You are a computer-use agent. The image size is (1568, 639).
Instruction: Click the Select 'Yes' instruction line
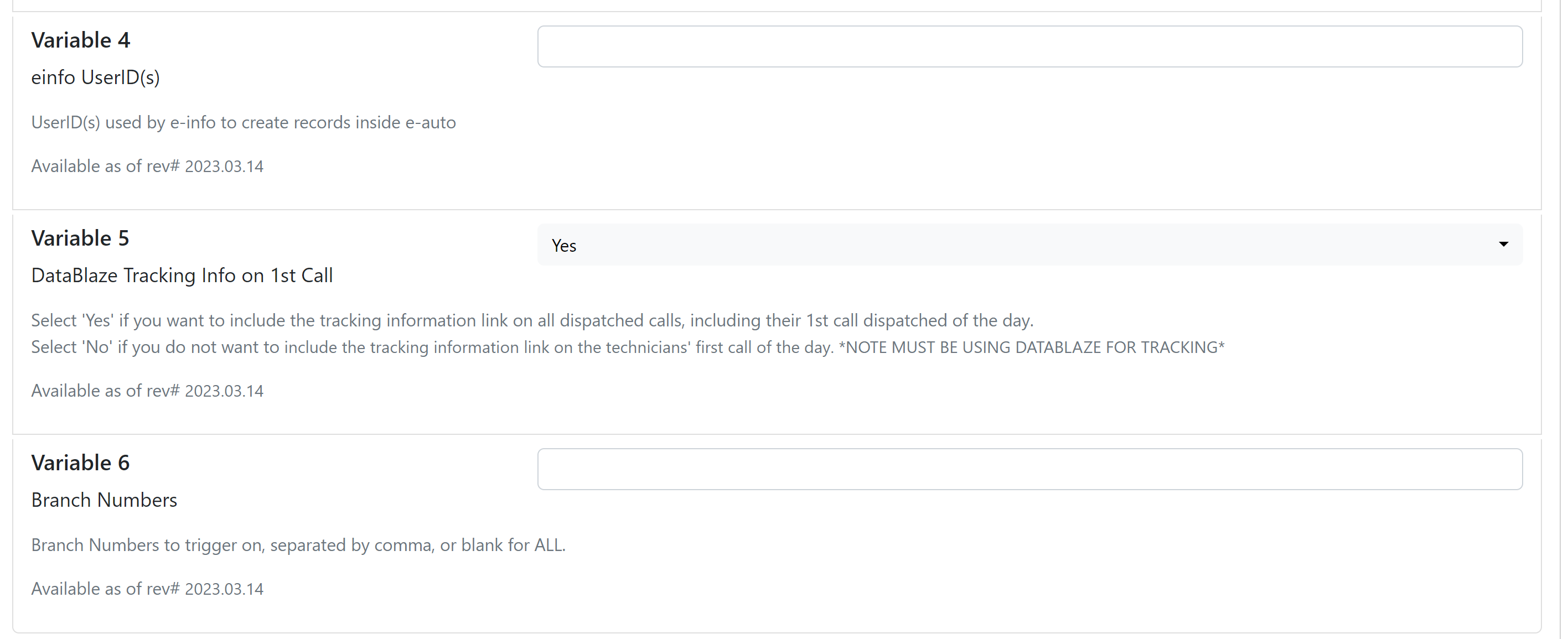click(x=532, y=321)
